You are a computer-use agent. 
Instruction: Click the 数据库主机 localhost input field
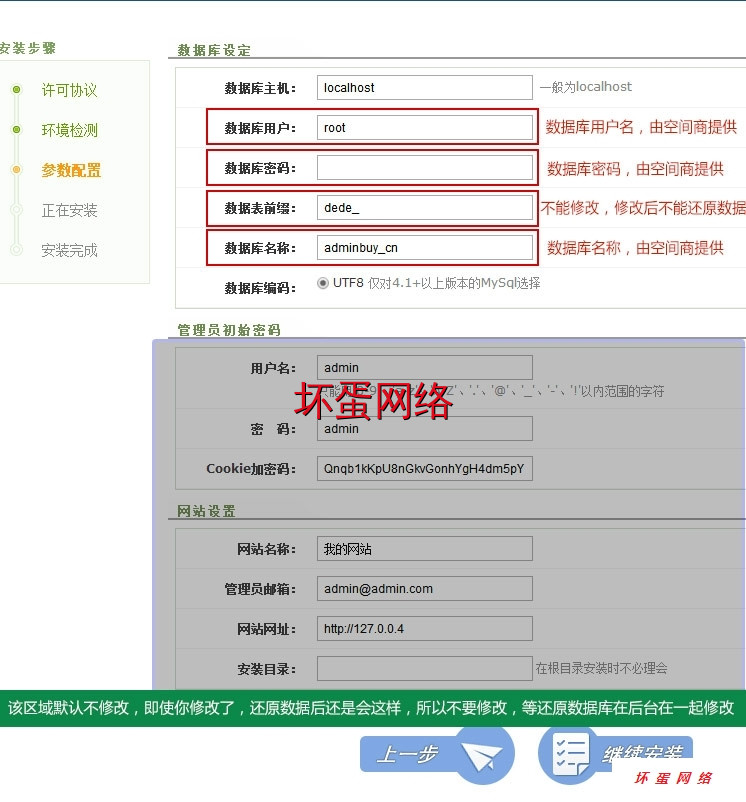(x=424, y=87)
